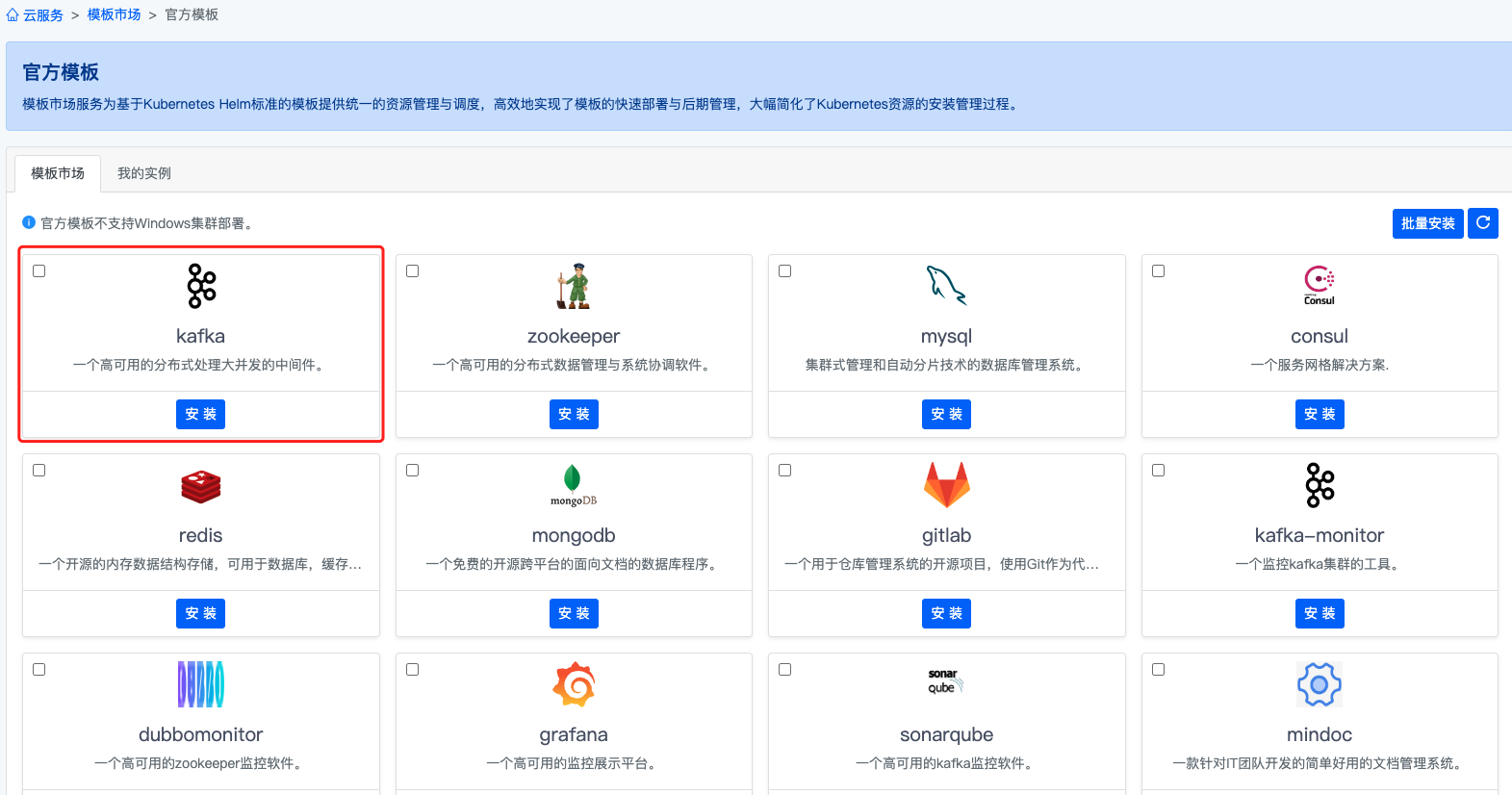Install the consul template
This screenshot has height=795, width=1512.
pyautogui.click(x=1320, y=414)
